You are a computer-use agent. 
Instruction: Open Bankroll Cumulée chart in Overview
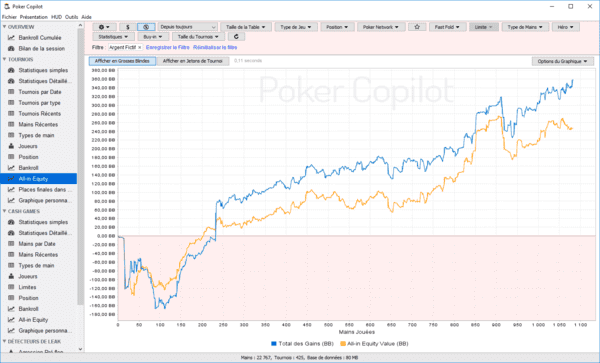click(x=40, y=38)
